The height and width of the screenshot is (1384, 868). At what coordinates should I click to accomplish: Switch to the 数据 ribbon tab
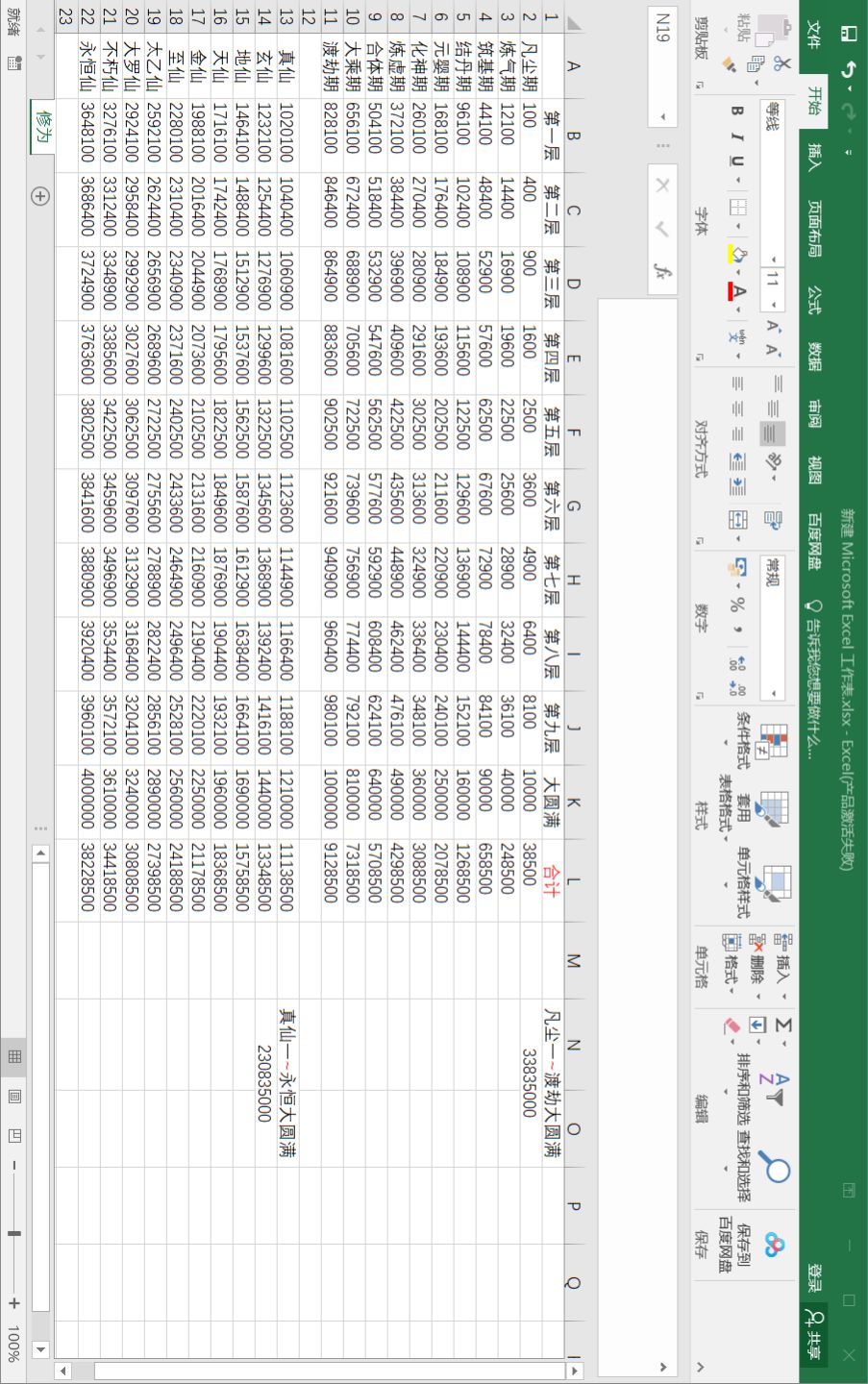coord(814,357)
